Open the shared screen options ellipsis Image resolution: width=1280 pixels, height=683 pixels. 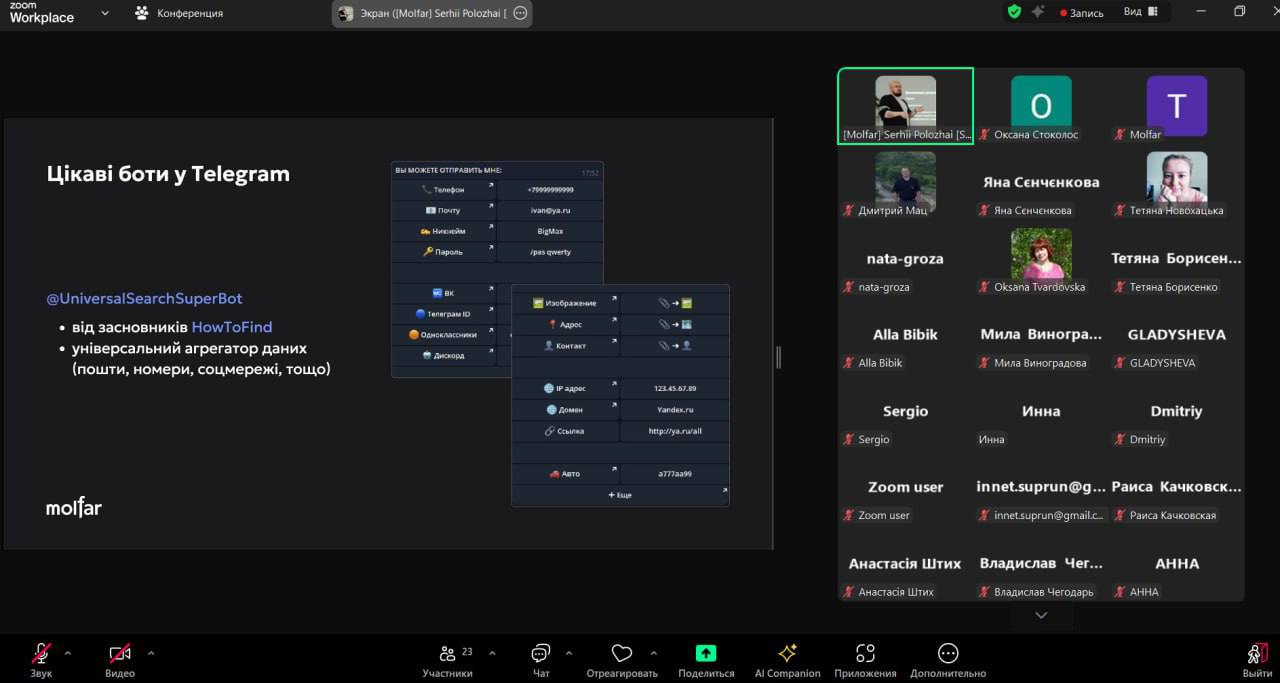point(520,13)
